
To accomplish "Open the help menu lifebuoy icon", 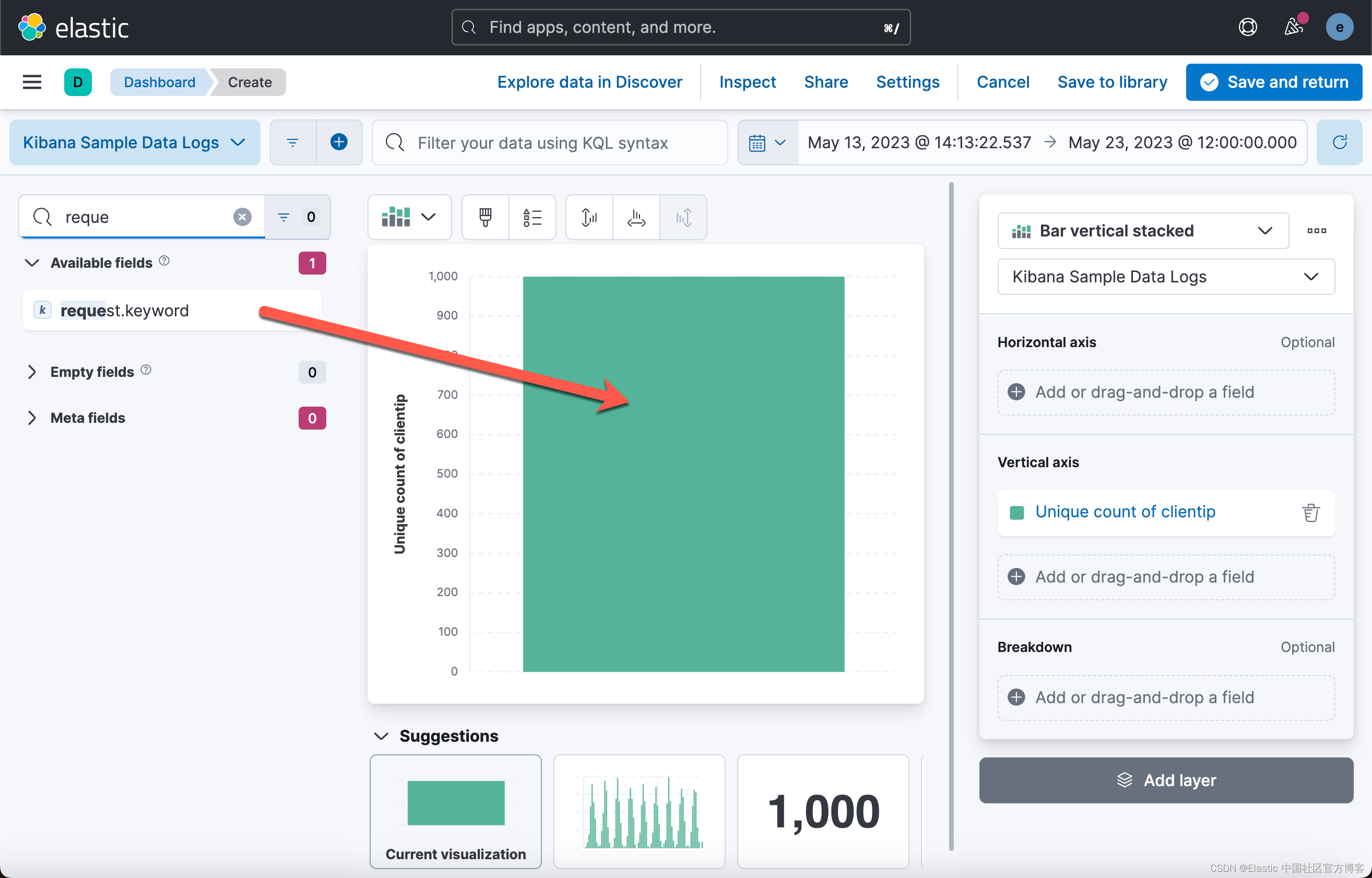I will click(x=1248, y=27).
